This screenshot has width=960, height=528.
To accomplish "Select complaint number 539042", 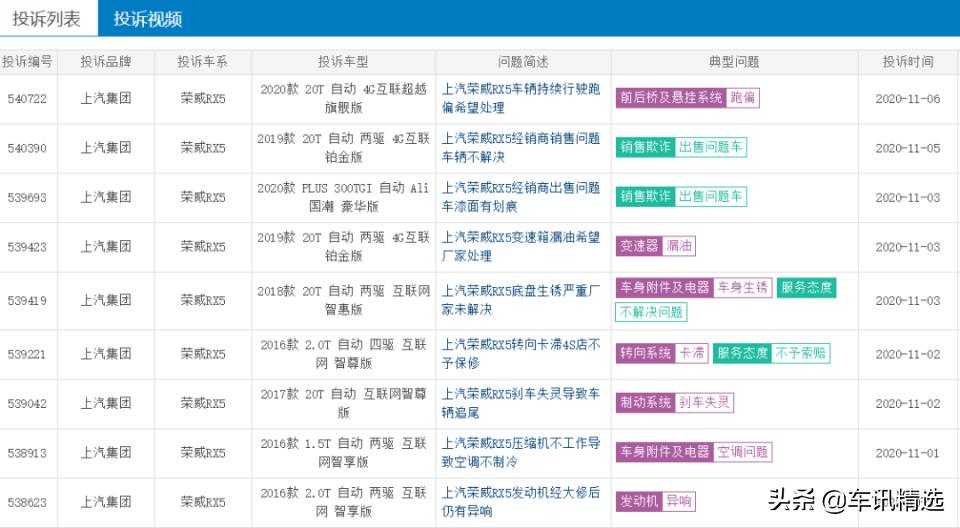I will tap(27, 403).
